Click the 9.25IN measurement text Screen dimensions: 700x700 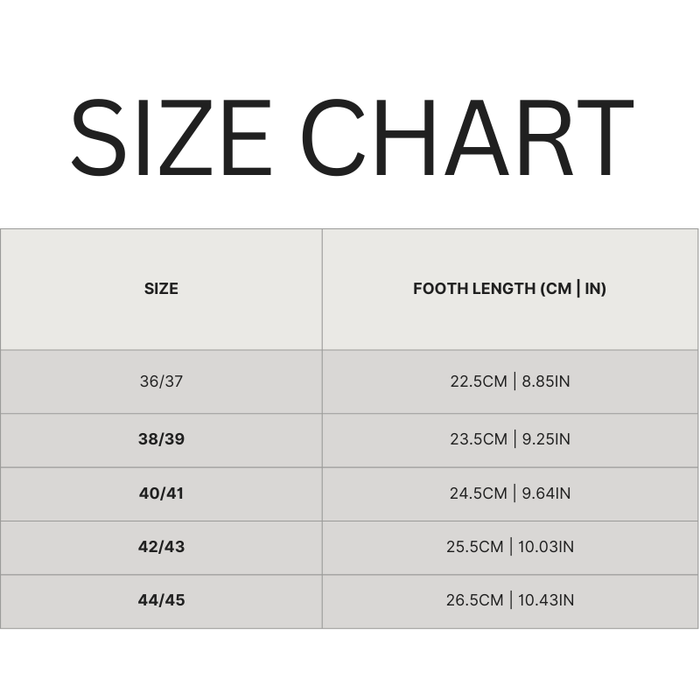tap(546, 439)
